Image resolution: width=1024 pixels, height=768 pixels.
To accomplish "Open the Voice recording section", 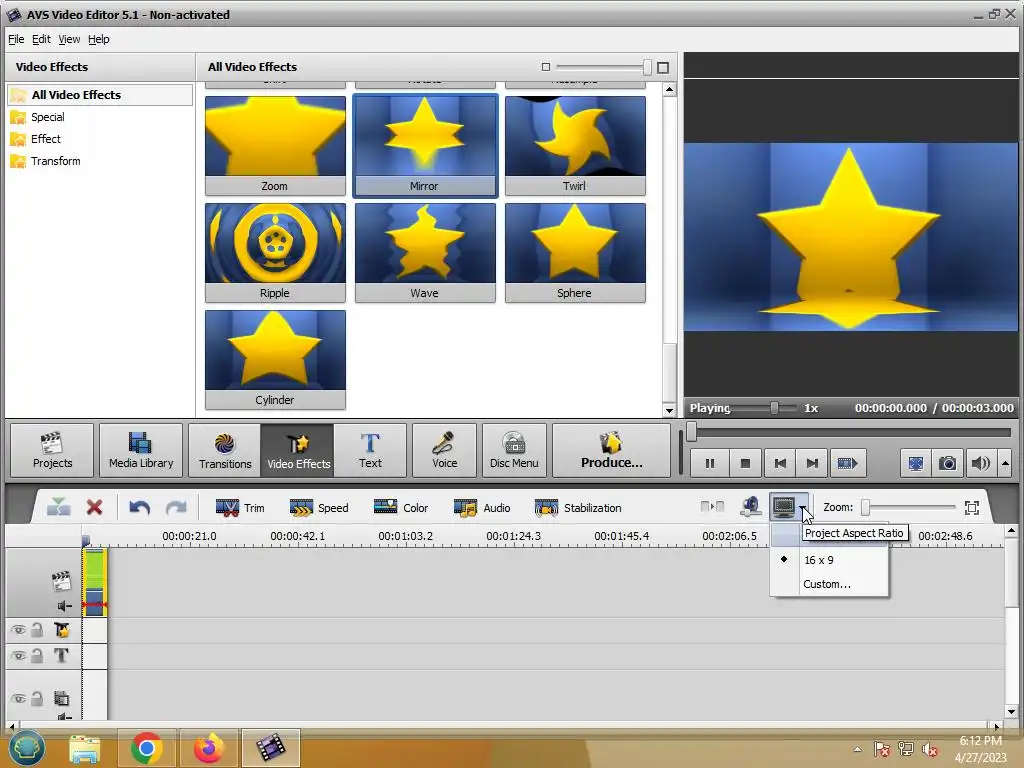I will click(444, 450).
